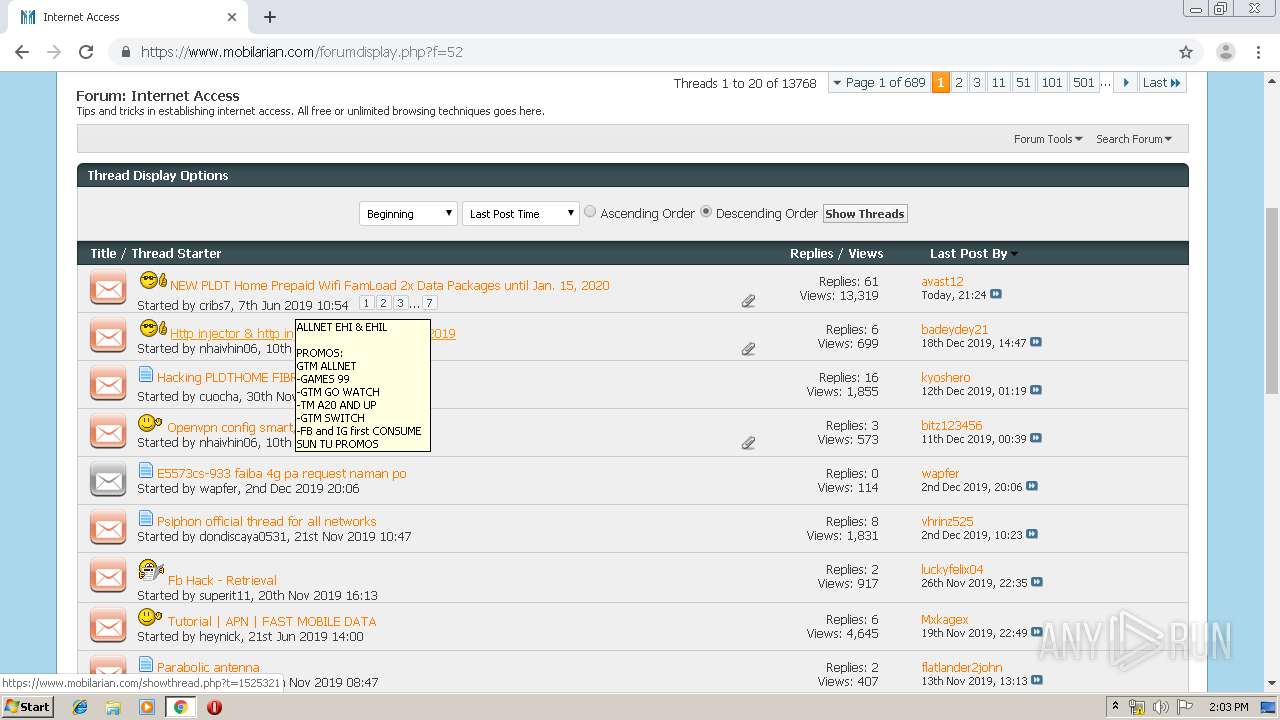Viewport: 1280px width, 720px height.
Task: Go to last post by badeydey21 arrow icon
Action: click(1036, 343)
